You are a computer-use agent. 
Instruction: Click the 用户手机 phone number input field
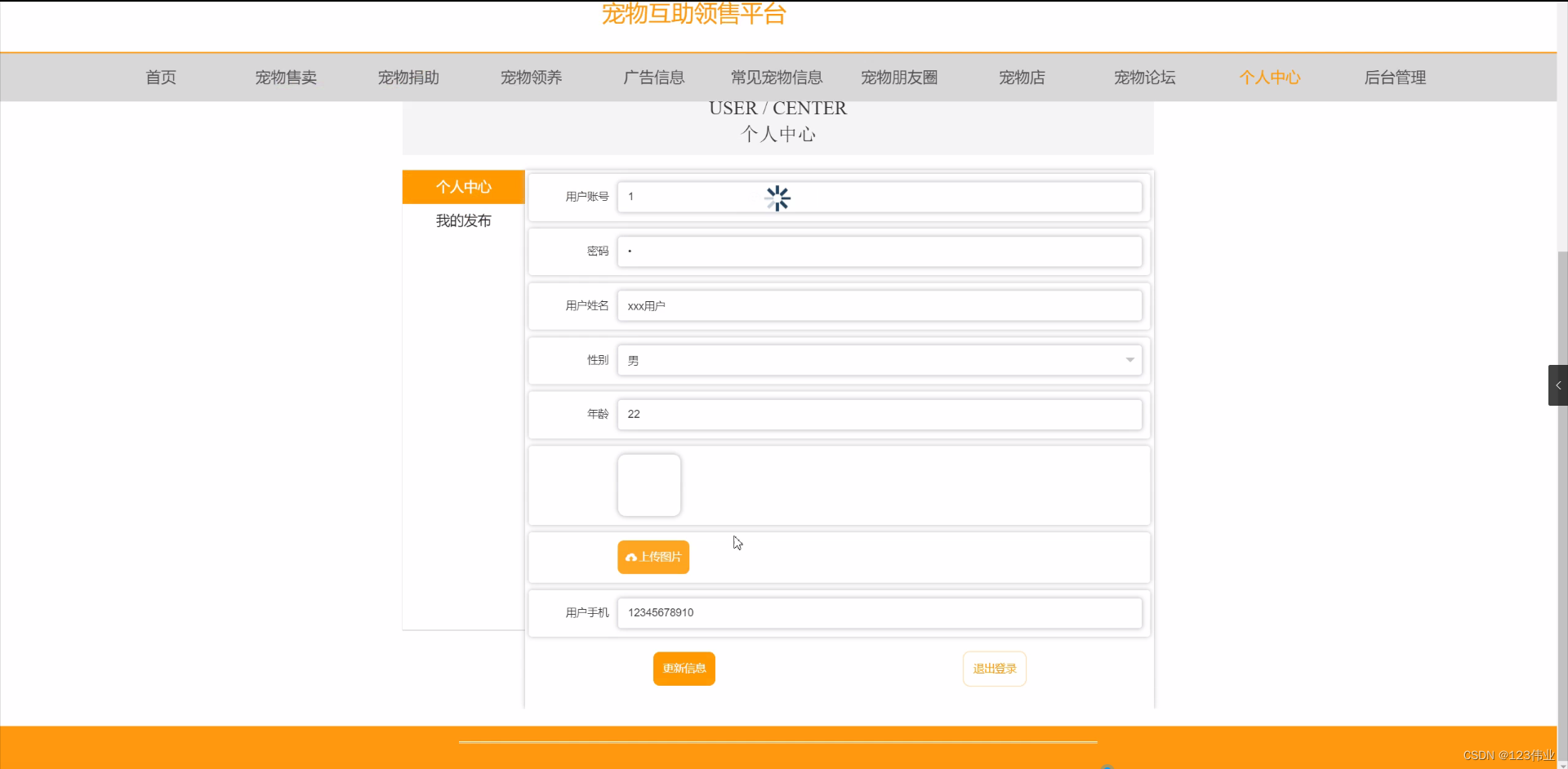(x=880, y=612)
